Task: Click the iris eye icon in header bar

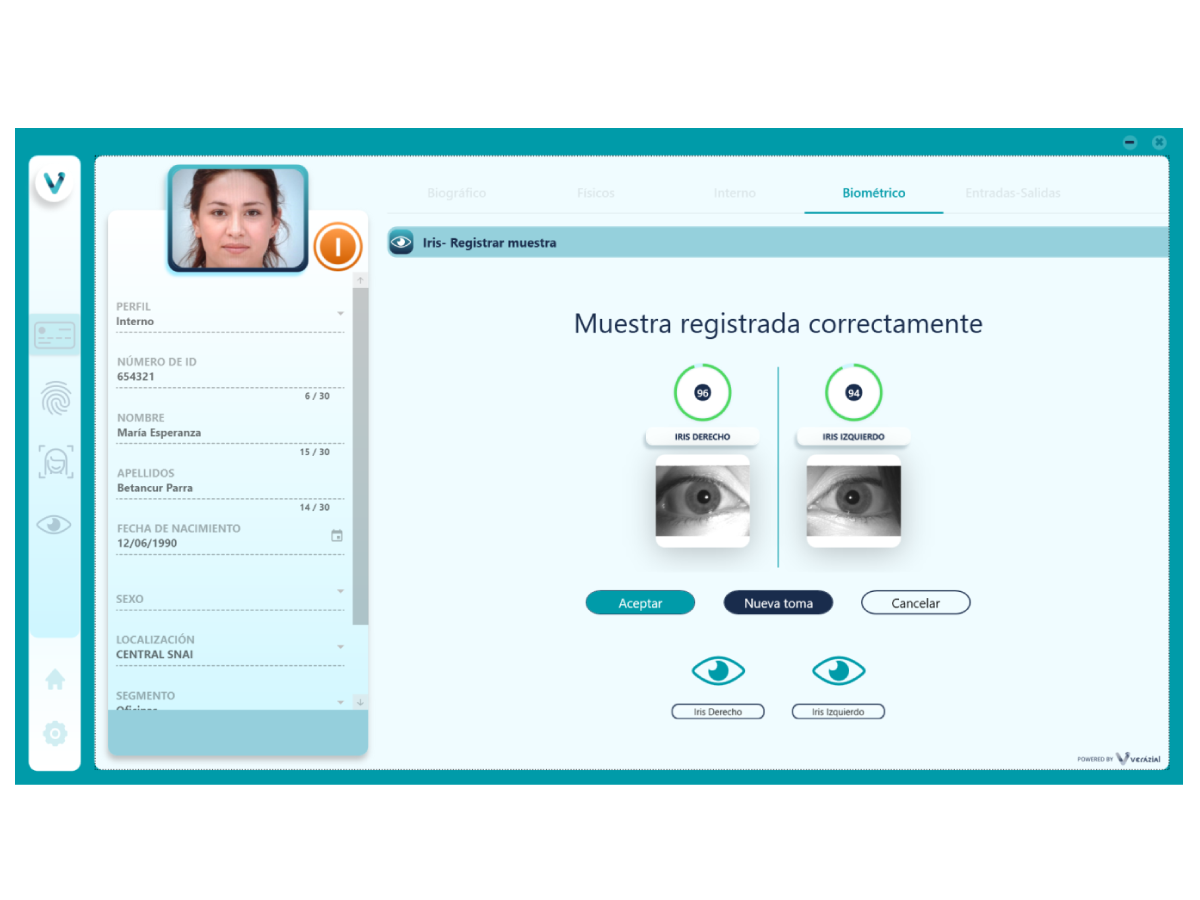Action: tap(401, 242)
